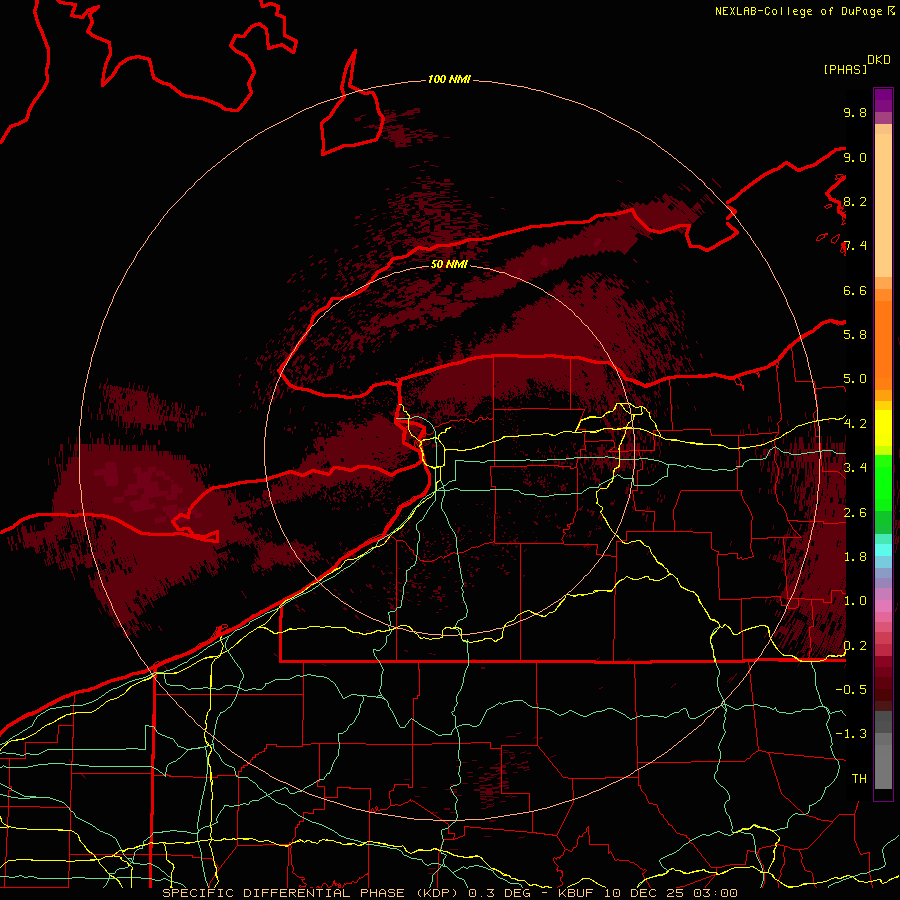The width and height of the screenshot is (900, 900).
Task: Select the -0.5 legend value
Action: (x=851, y=690)
